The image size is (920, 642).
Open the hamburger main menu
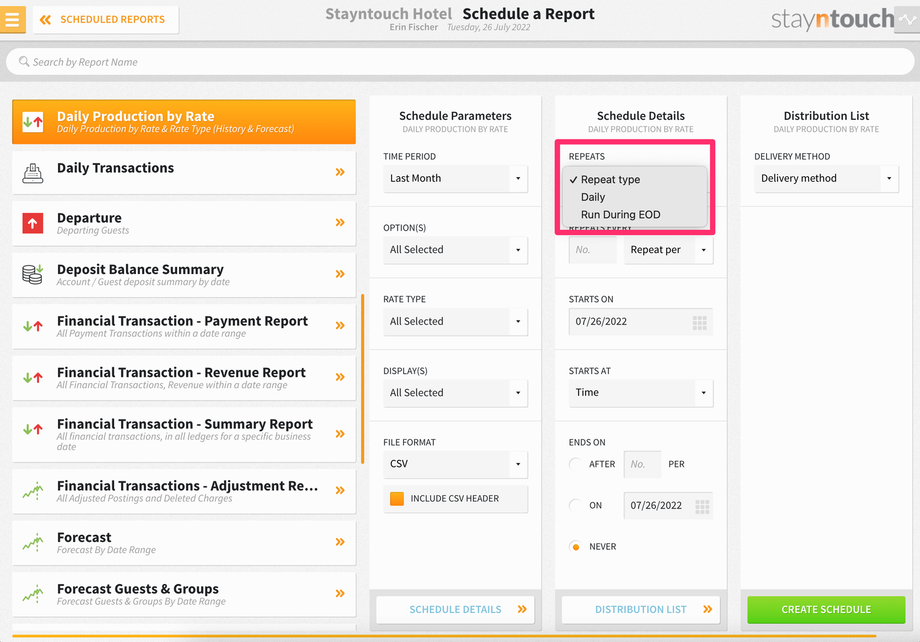click(x=12, y=19)
